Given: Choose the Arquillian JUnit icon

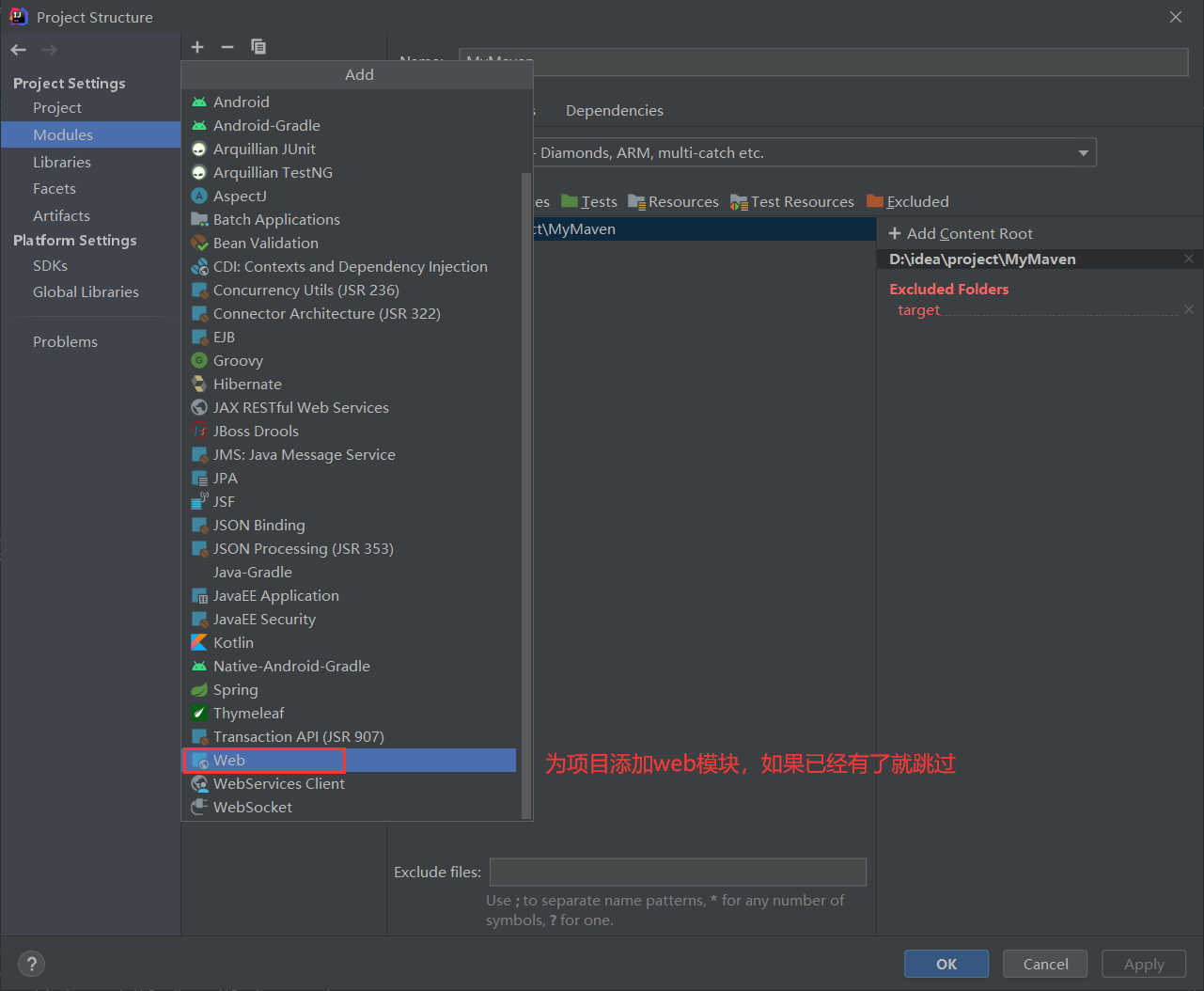Looking at the screenshot, I should [199, 149].
